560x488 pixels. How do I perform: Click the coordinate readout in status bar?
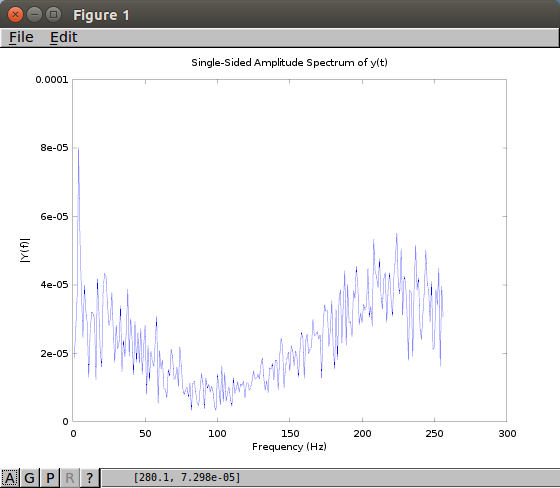[187, 478]
